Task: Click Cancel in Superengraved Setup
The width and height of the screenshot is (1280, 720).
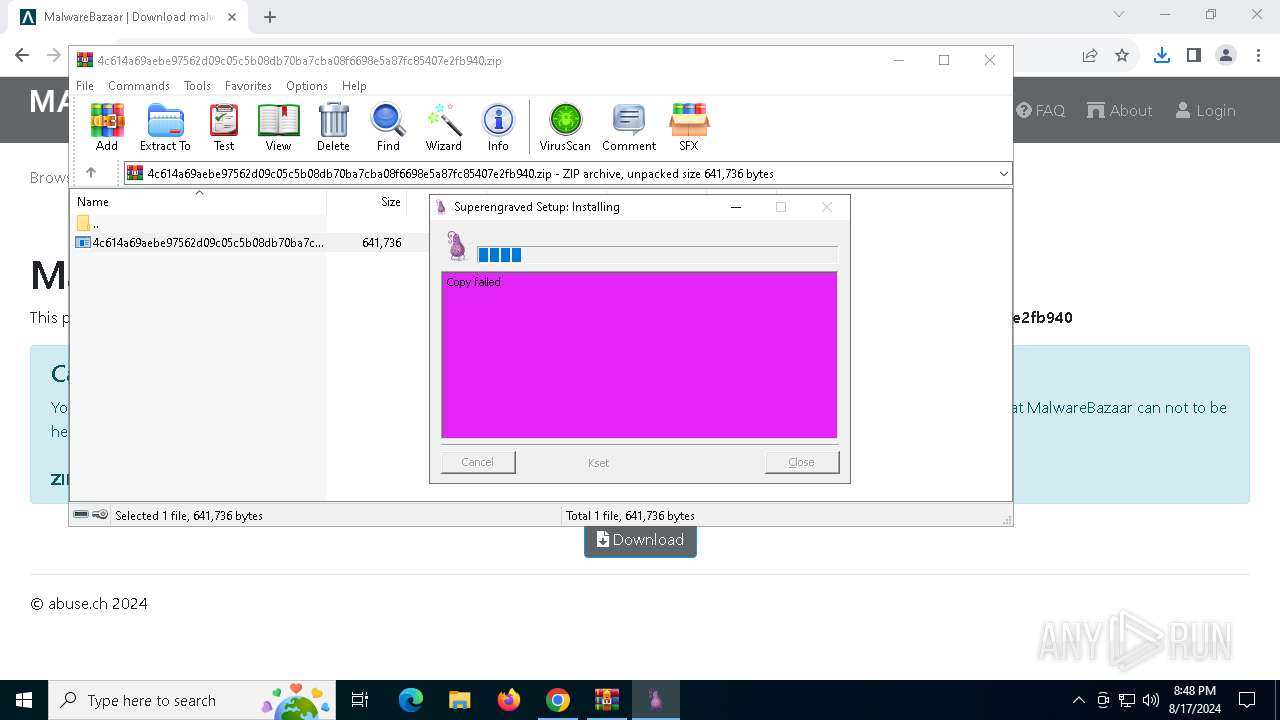Action: [x=478, y=462]
